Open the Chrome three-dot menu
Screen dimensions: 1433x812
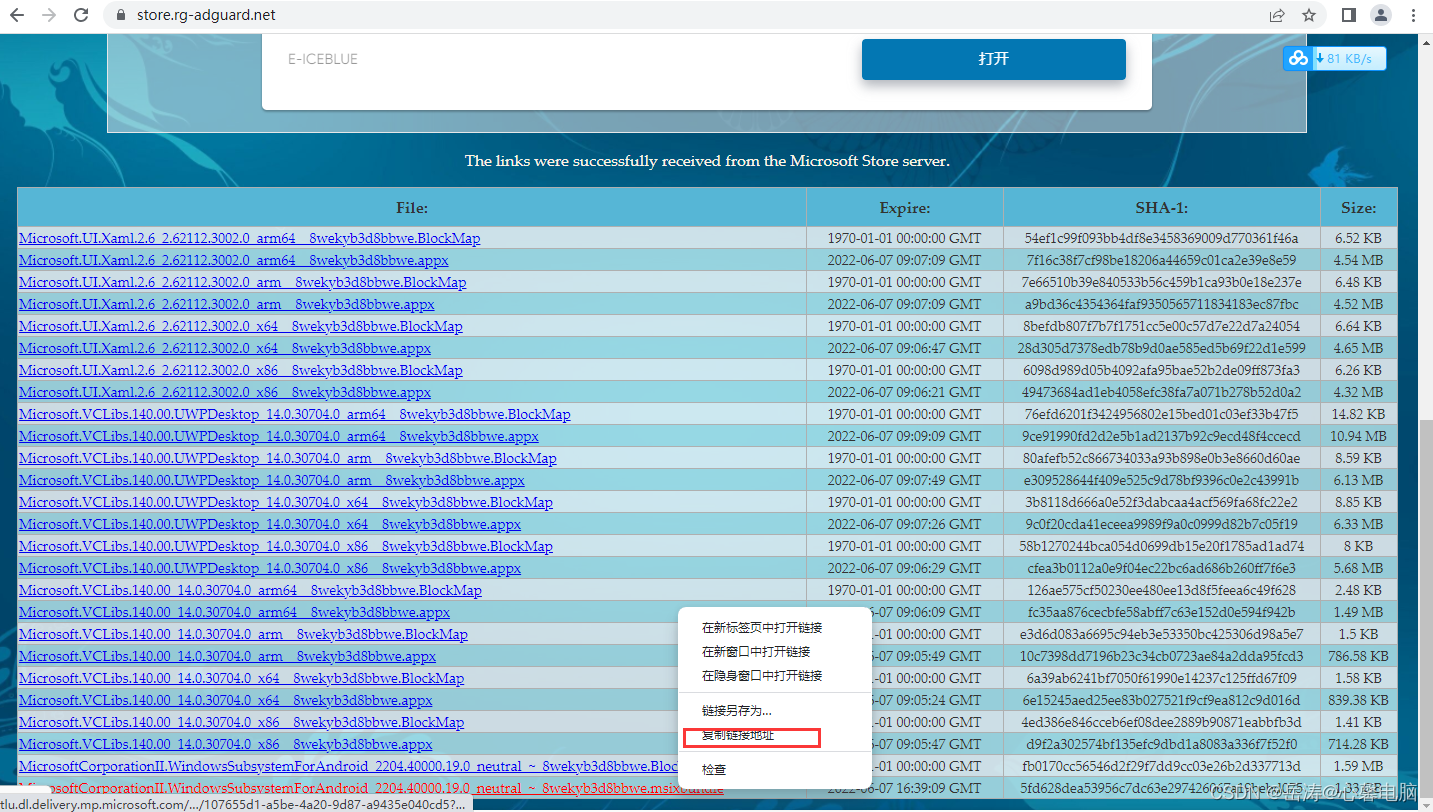point(1413,15)
